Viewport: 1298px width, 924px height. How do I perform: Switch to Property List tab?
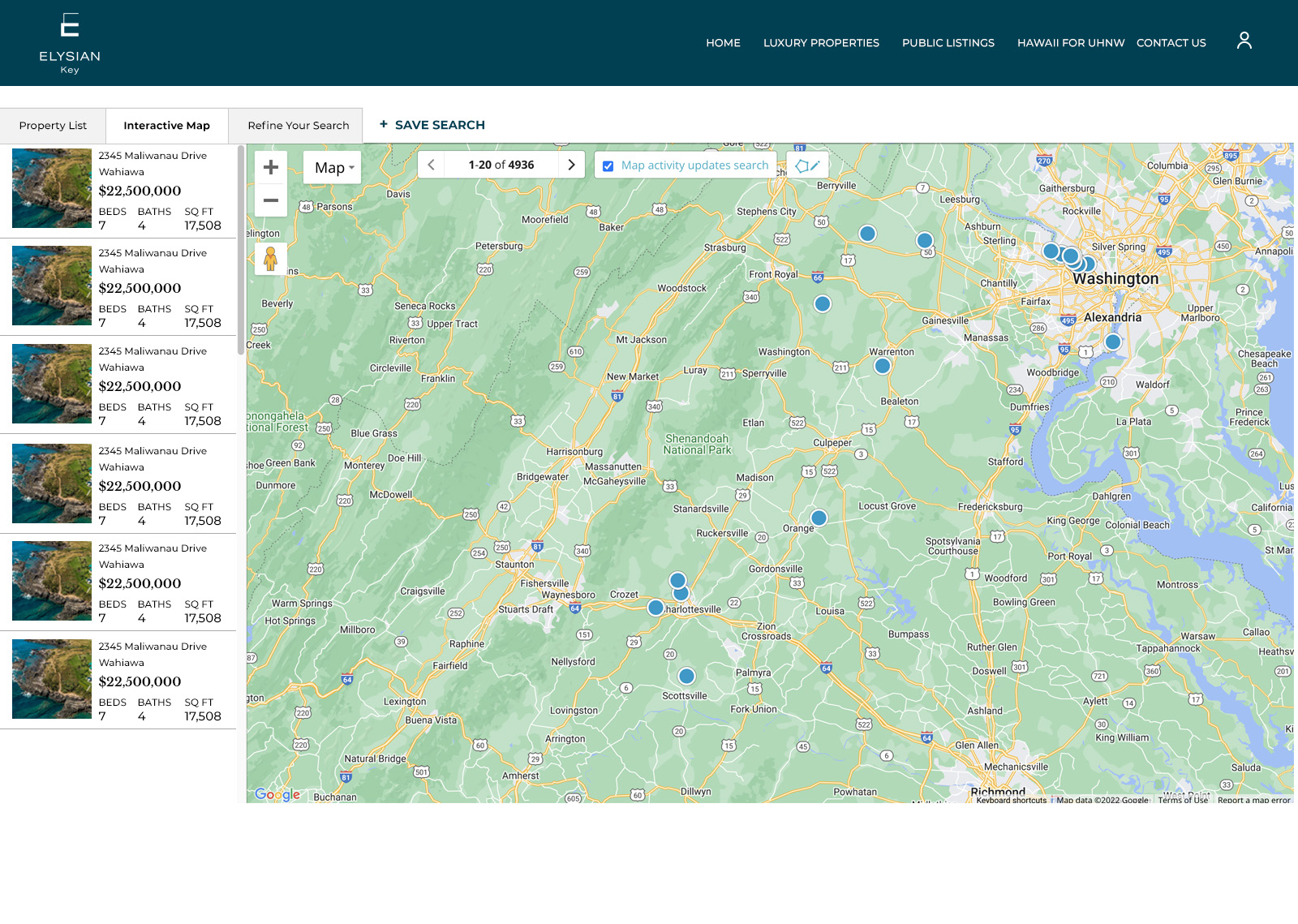tap(53, 126)
